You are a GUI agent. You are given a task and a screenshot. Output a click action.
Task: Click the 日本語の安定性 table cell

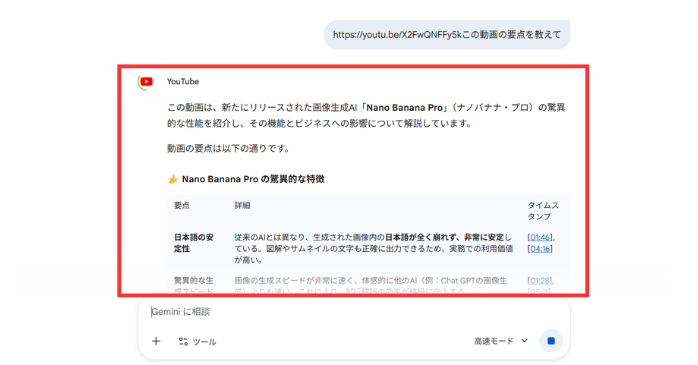coord(194,243)
